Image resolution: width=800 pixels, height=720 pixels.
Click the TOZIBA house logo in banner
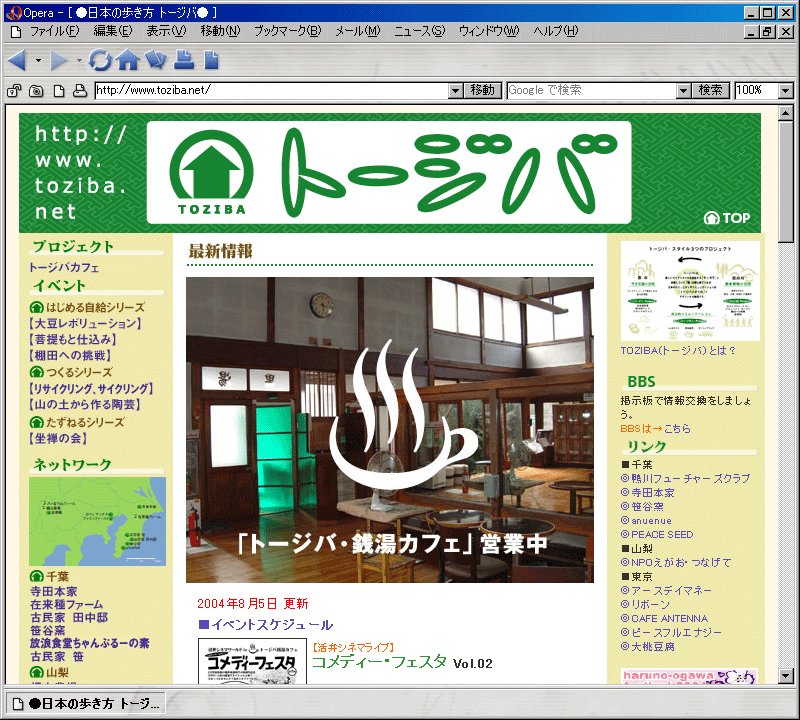click(x=211, y=172)
